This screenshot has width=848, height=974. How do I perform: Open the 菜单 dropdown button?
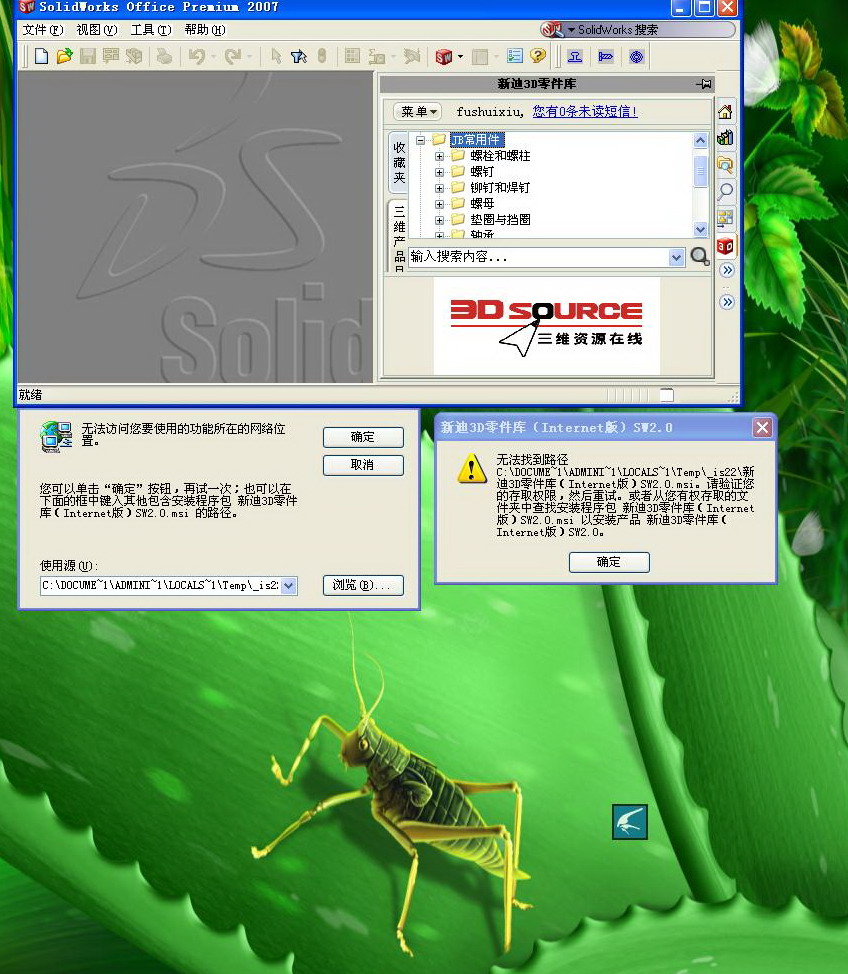pyautogui.click(x=417, y=112)
